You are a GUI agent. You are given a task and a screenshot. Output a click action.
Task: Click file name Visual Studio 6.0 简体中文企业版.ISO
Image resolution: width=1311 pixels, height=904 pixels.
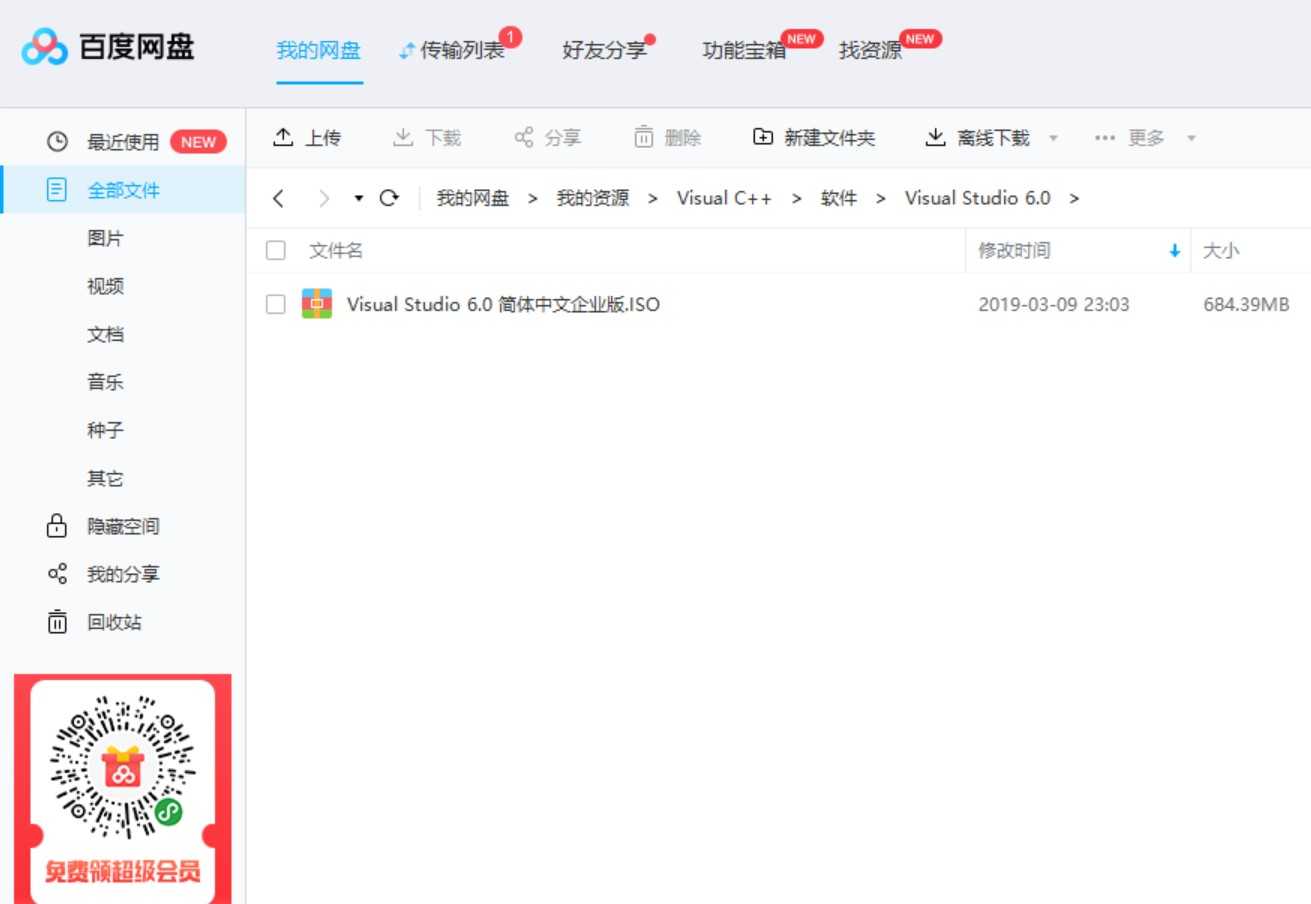coord(503,304)
